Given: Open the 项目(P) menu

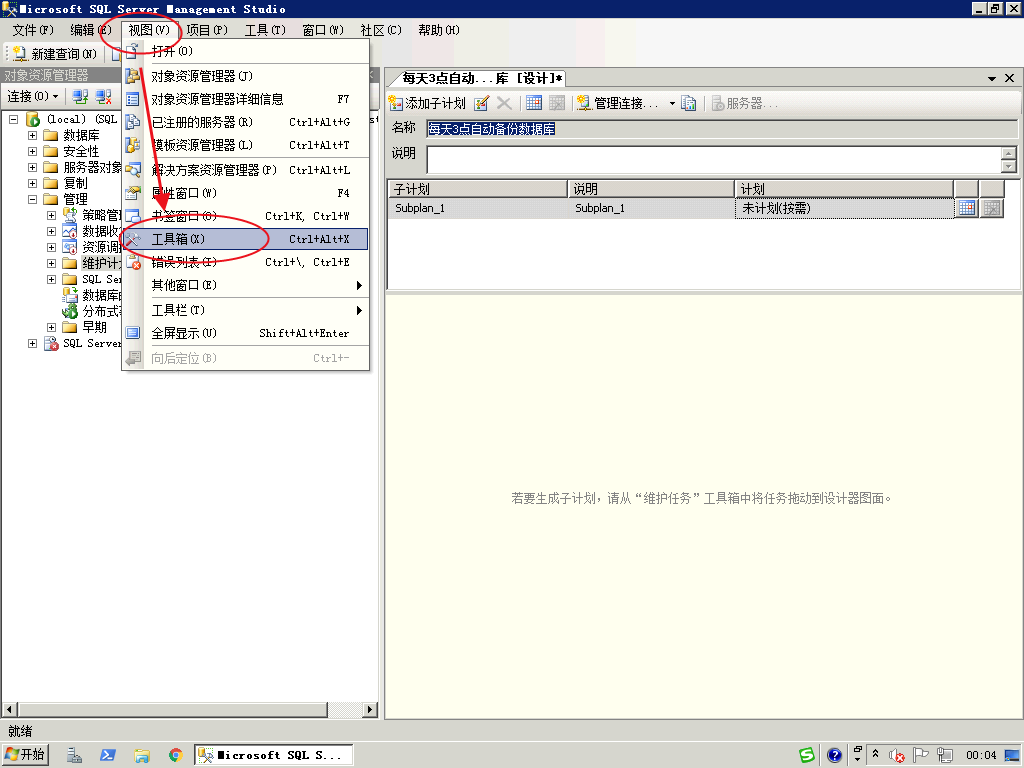Looking at the screenshot, I should (206, 30).
